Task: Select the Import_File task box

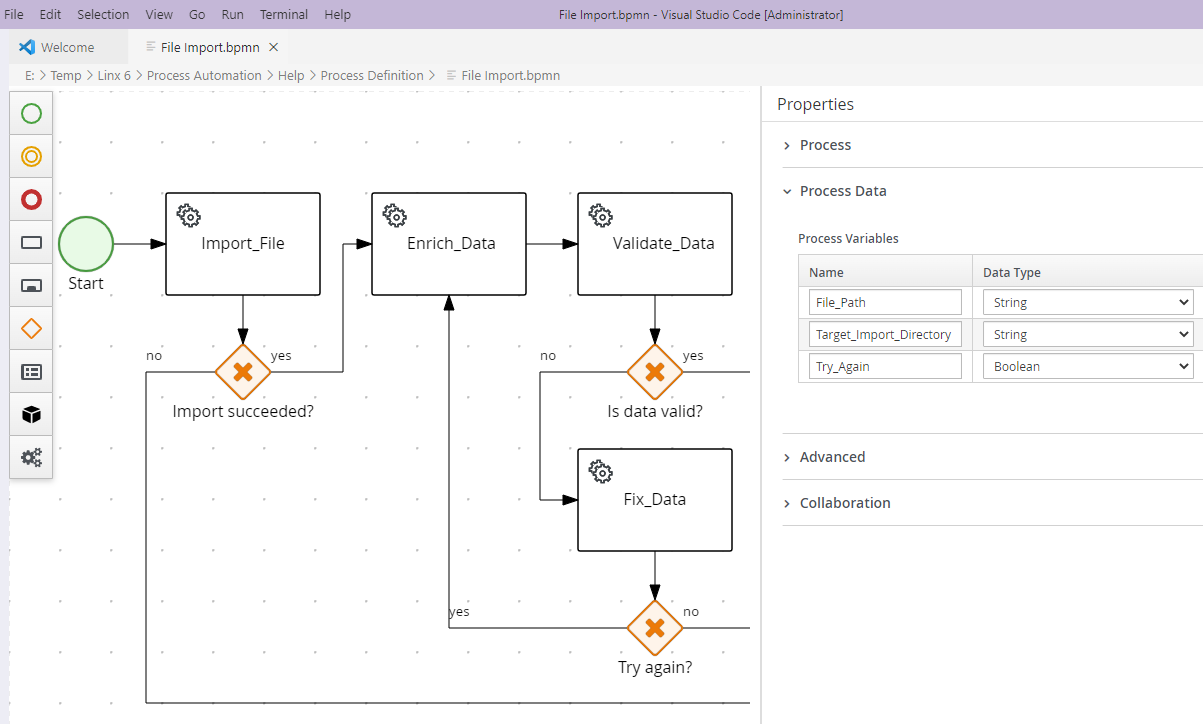Action: (x=243, y=244)
